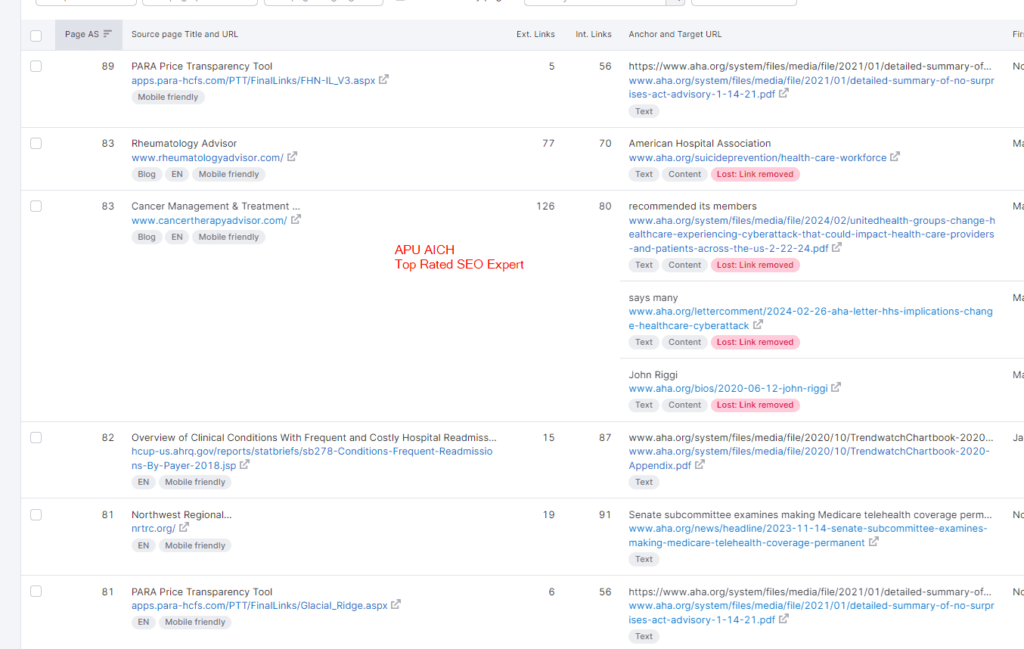Open the hcup-us.ahrq.gov statbriefs source URL
Image resolution: width=1024 pixels, height=649 pixels.
(x=311, y=451)
